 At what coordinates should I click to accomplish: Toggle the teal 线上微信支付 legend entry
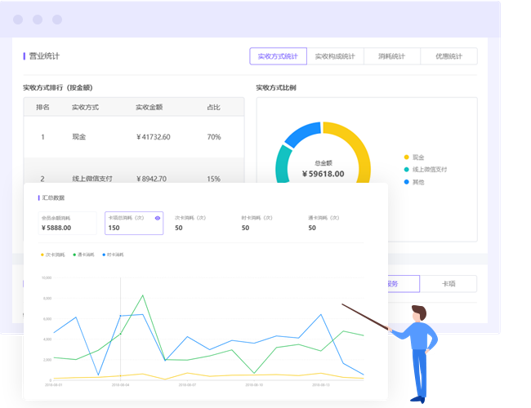(x=425, y=169)
